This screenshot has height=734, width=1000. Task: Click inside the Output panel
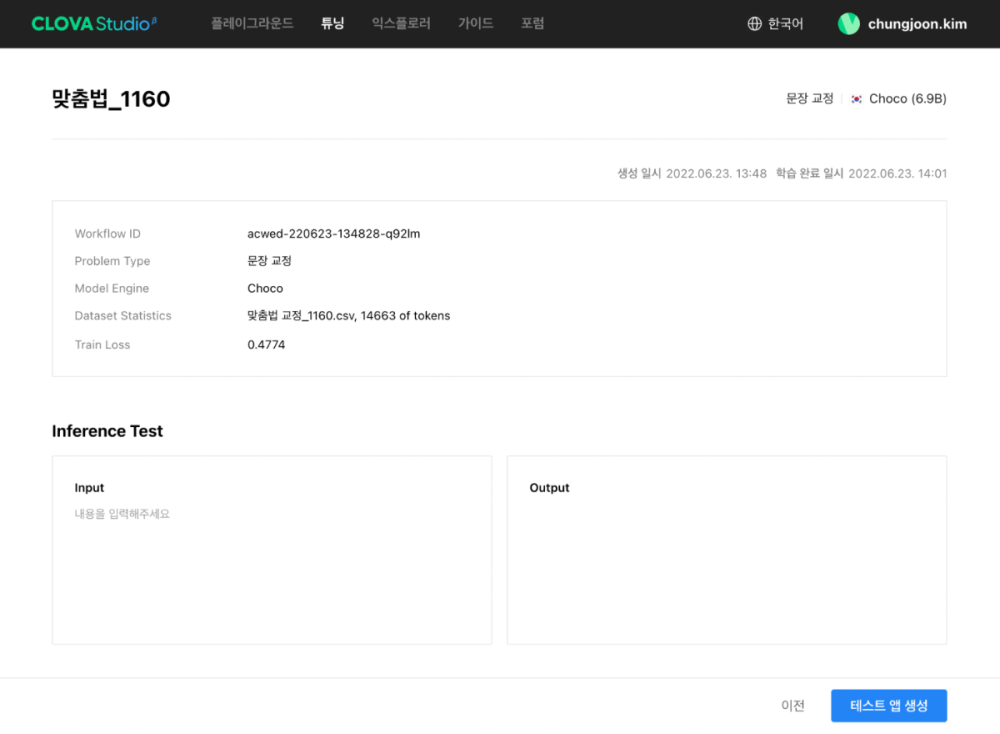tap(726, 560)
